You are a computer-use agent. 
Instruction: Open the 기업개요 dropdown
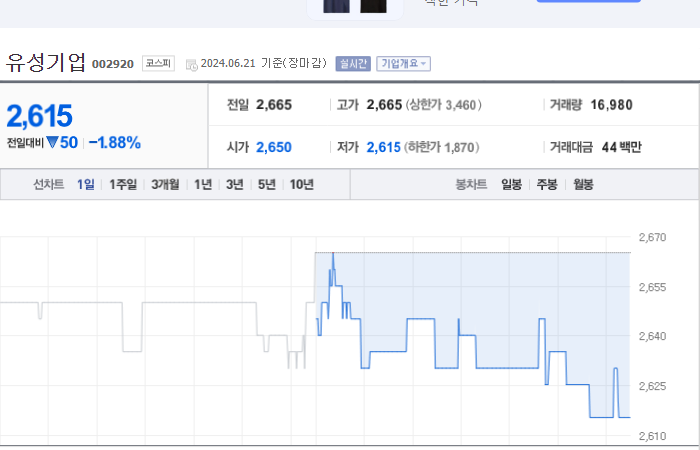404,63
